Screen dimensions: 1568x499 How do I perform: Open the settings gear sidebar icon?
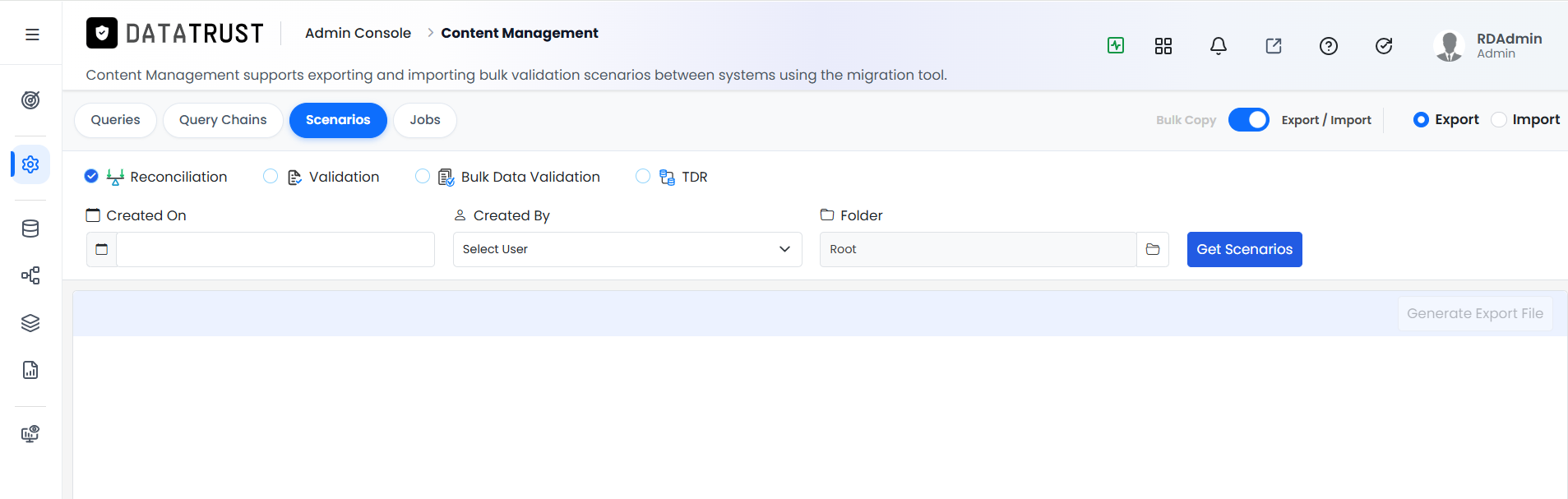[30, 164]
